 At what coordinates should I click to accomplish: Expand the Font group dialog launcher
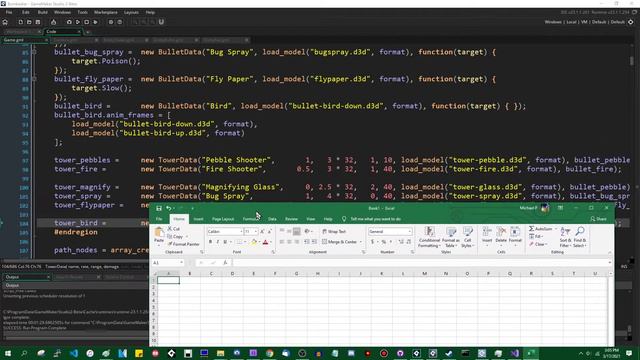[x=273, y=252]
